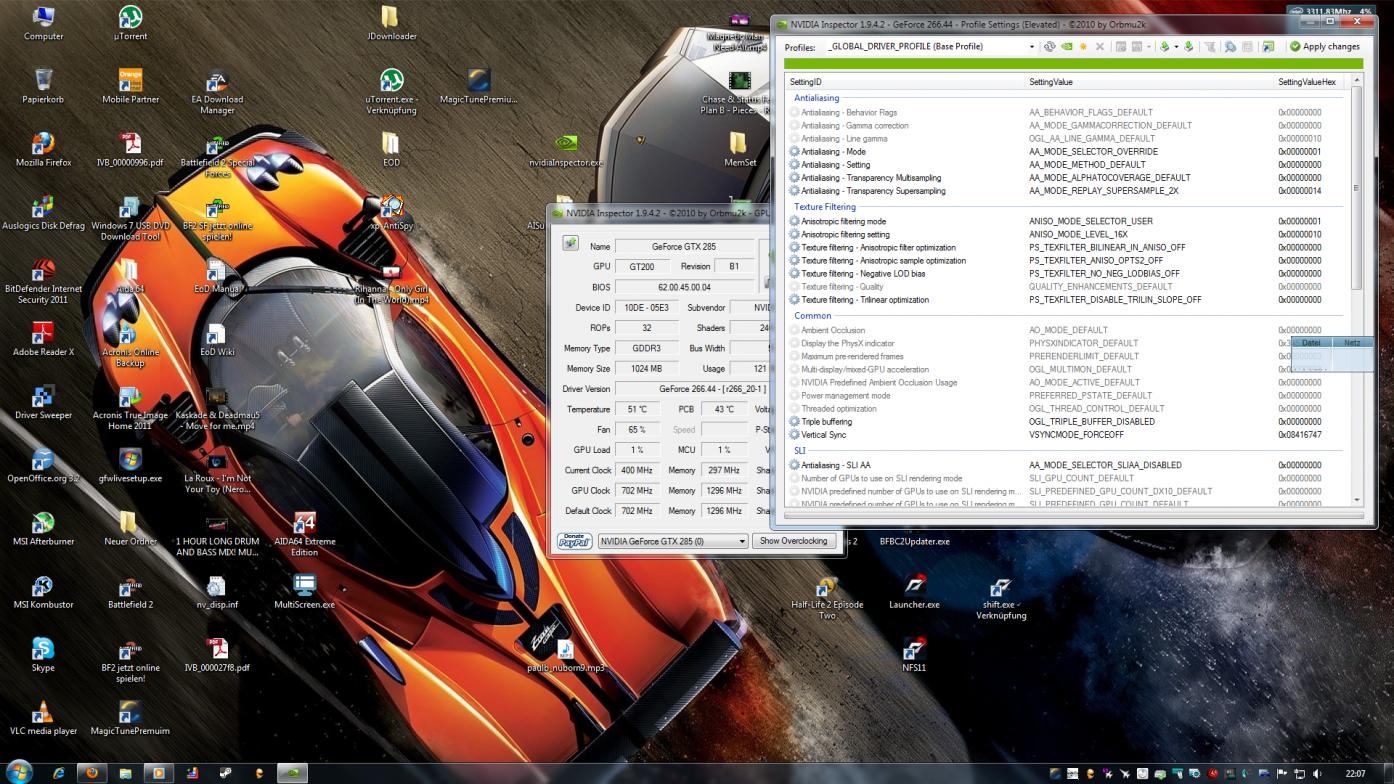
Task: Toggle gear icon for Anisotropic filtering mode
Action: coord(795,222)
